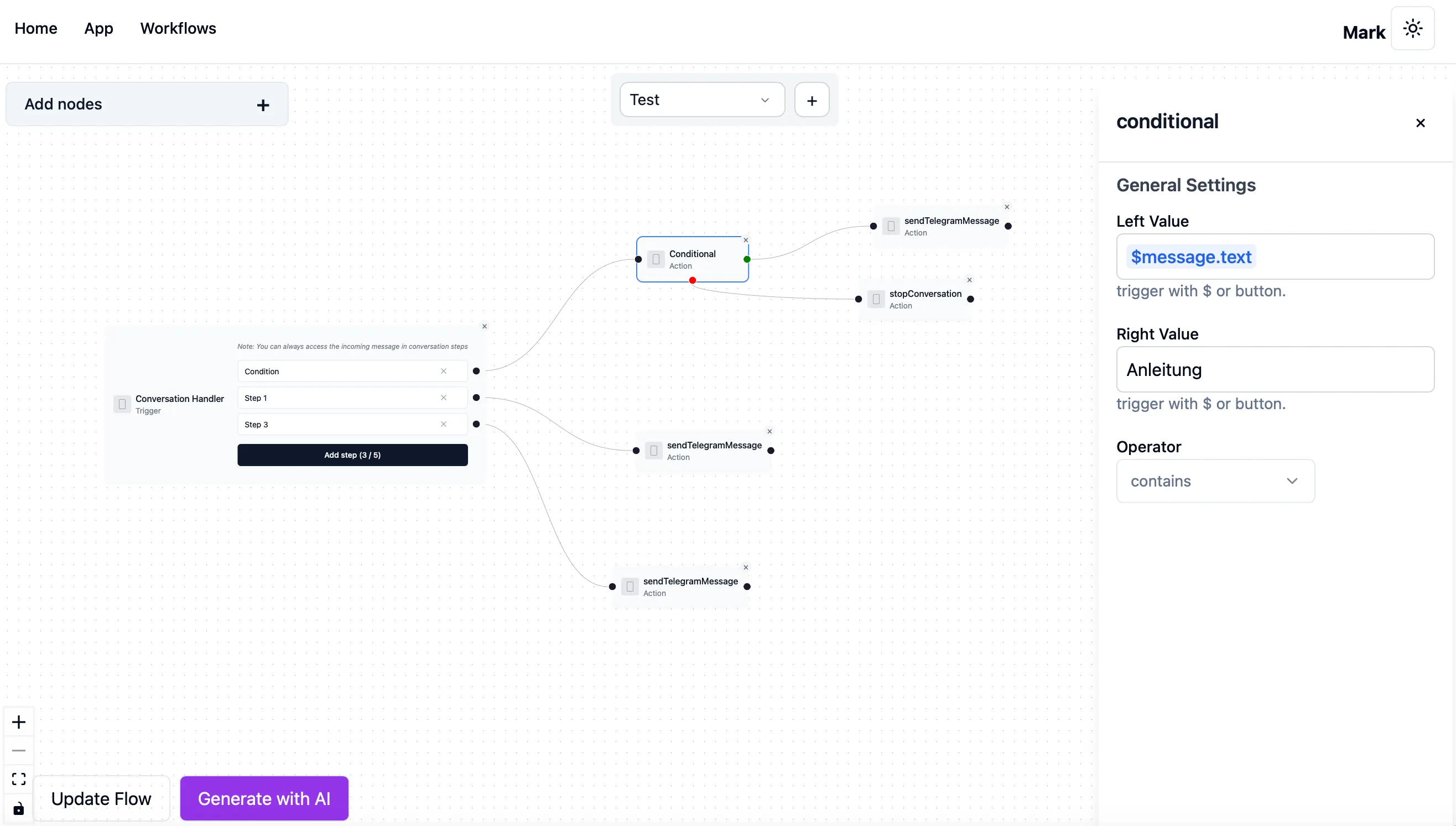The image size is (1456, 826).
Task: Delete the stopConversation node
Action: tap(970, 280)
